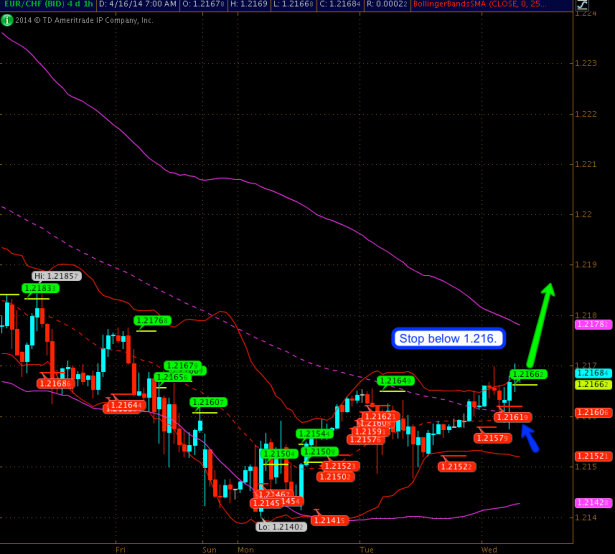The image size is (615, 554).
Task: Click the cyan 1.2168 price axis label
Action: 593,372
